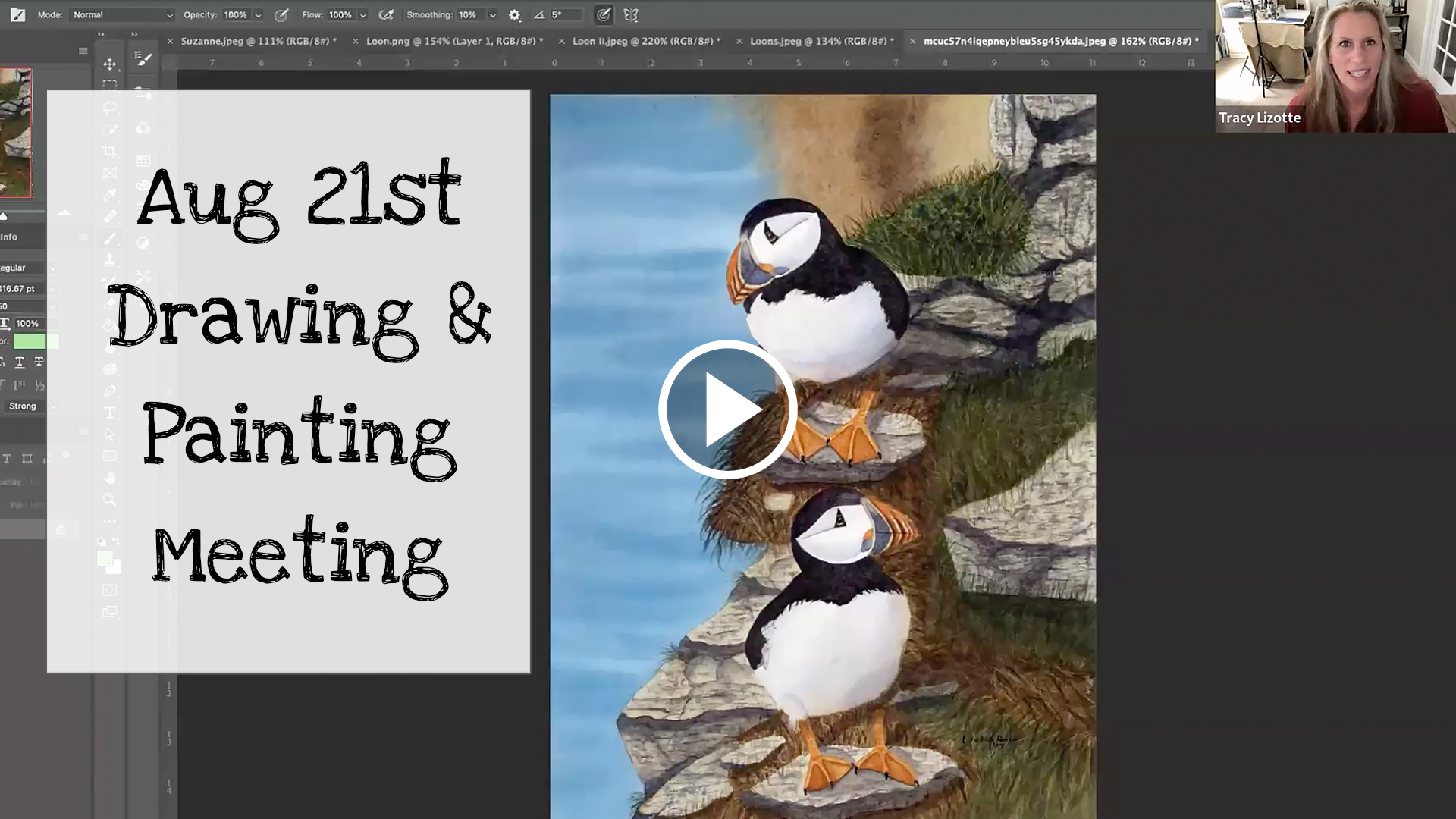Open the font size 16.67 pt dropdown
The width and height of the screenshot is (1456, 819).
tap(52, 289)
